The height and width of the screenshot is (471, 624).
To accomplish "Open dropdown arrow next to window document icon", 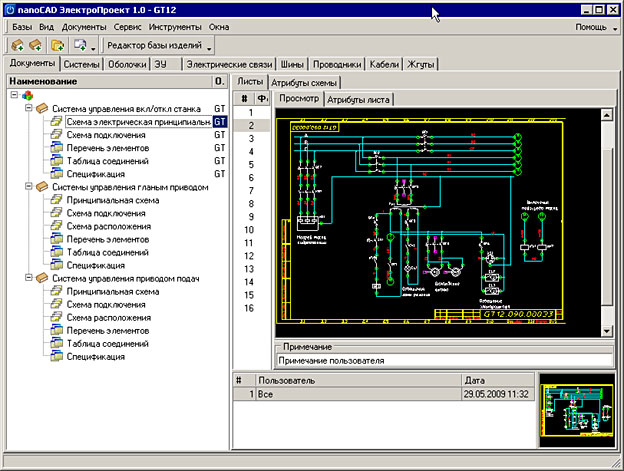I will point(93,49).
